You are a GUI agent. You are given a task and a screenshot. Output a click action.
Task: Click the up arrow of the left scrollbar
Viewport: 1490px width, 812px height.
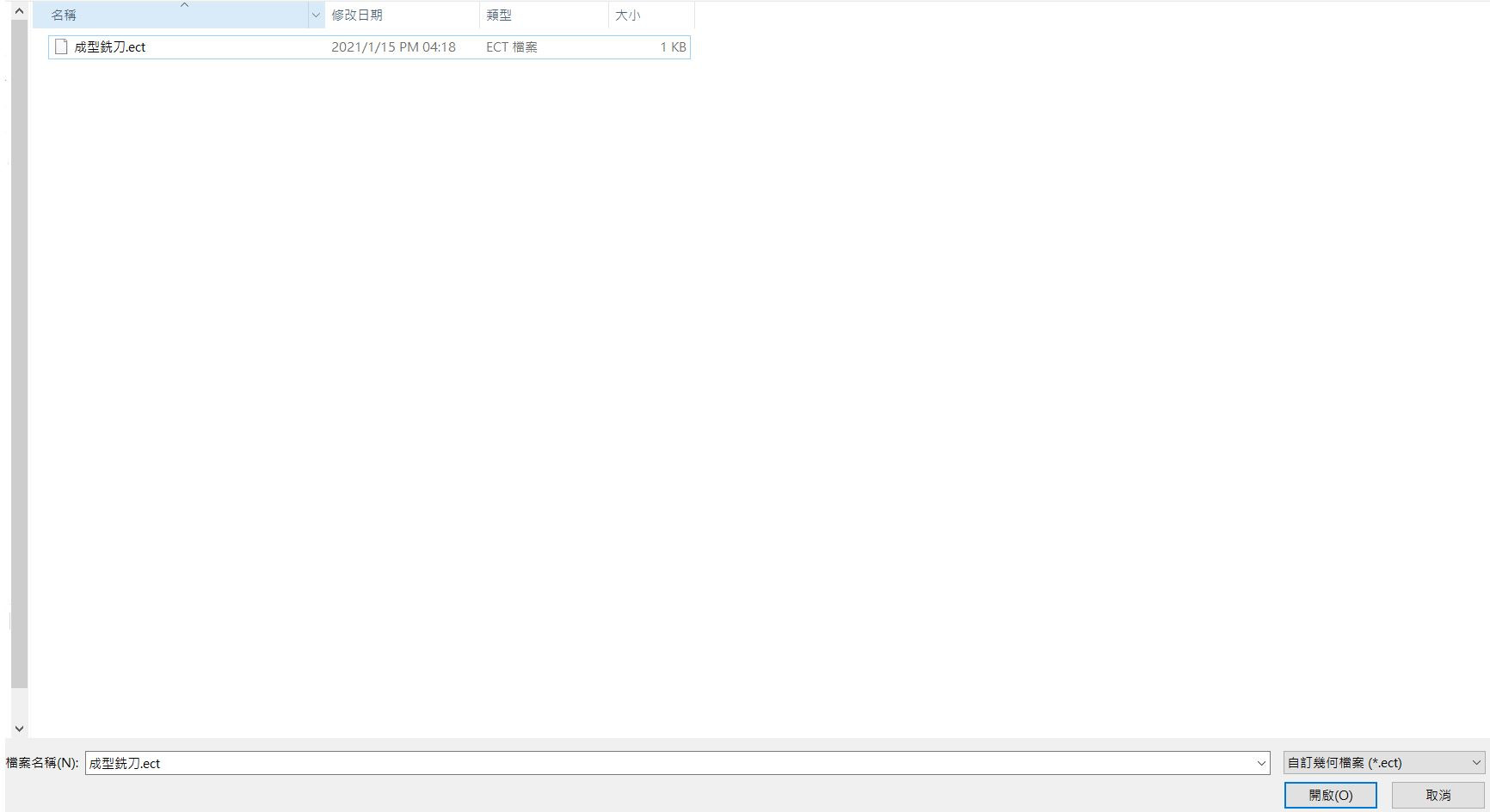click(x=19, y=12)
